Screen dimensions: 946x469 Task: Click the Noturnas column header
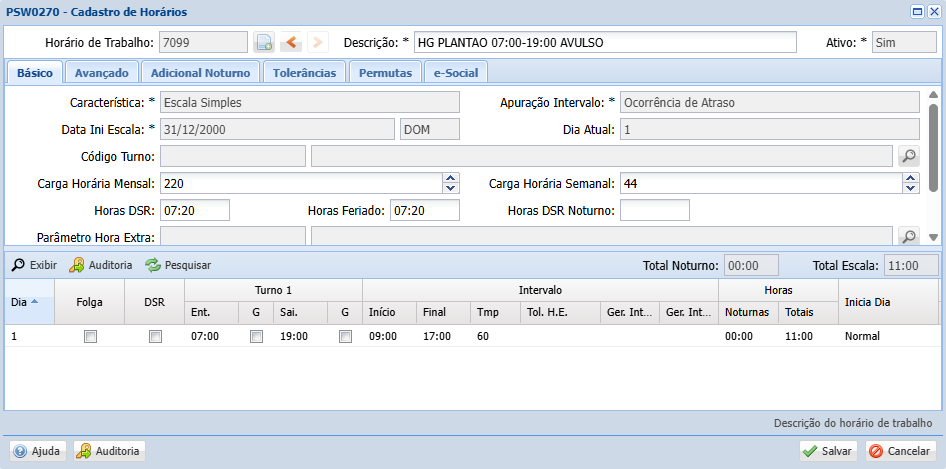click(x=748, y=313)
